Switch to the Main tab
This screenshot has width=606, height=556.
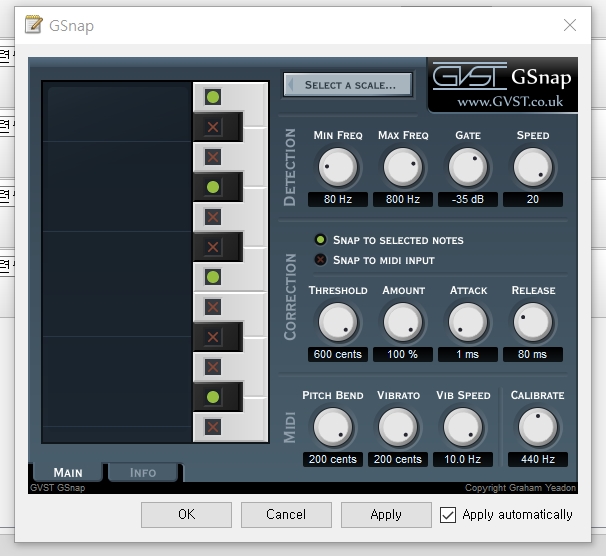(x=68, y=472)
